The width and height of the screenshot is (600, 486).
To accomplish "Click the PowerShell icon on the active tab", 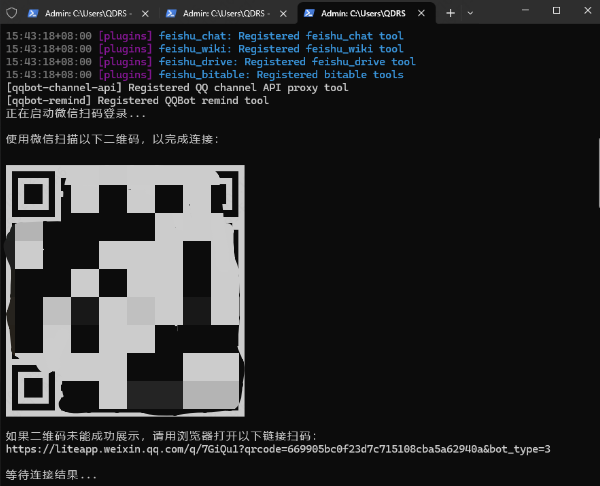I will pos(310,13).
